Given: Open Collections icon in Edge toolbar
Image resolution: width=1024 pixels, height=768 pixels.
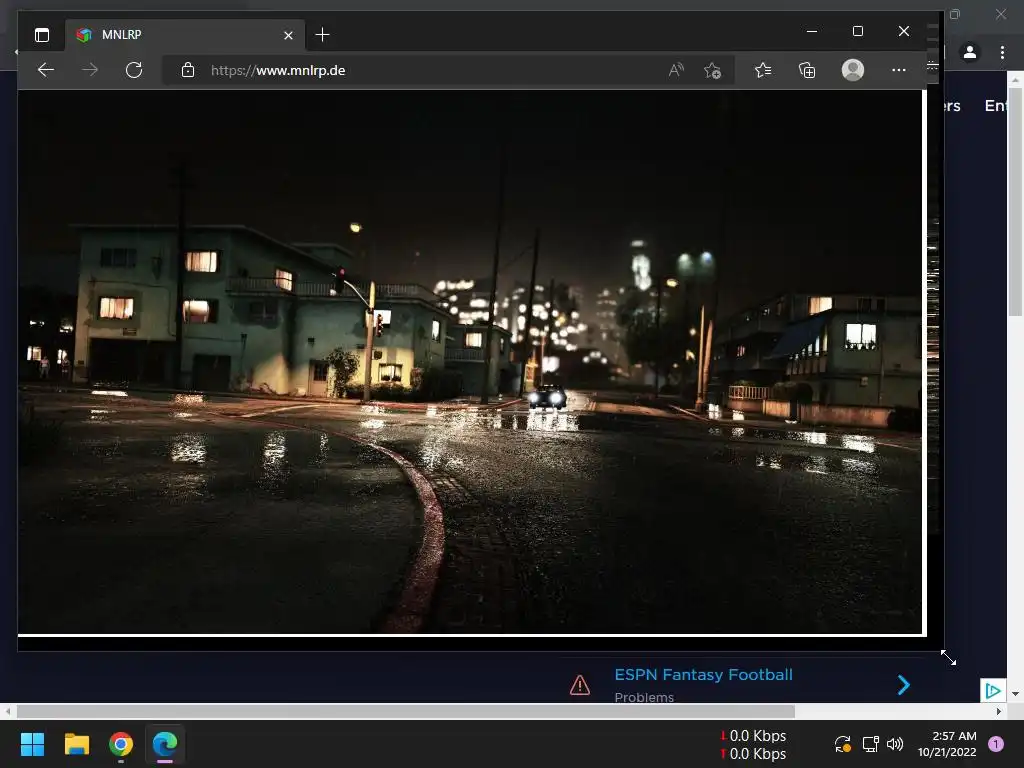Looking at the screenshot, I should 807,70.
